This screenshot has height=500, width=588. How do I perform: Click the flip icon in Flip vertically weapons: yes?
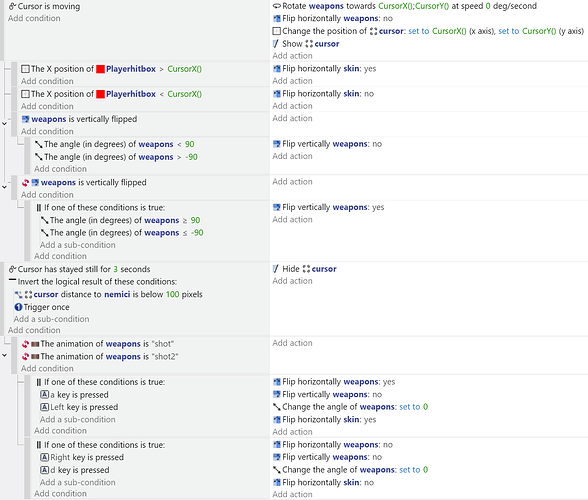tap(277, 207)
